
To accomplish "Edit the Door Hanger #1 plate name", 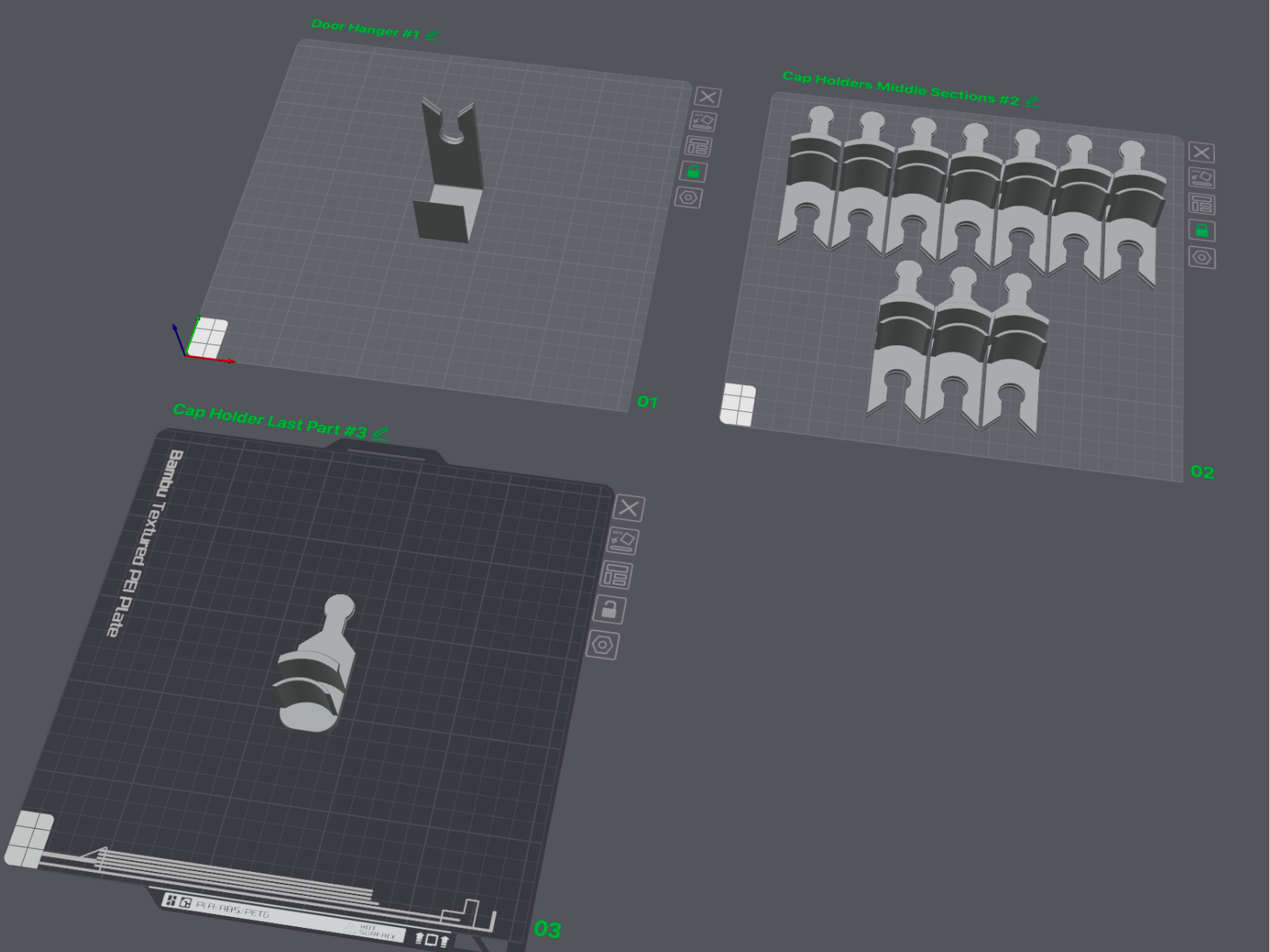I will tap(433, 35).
